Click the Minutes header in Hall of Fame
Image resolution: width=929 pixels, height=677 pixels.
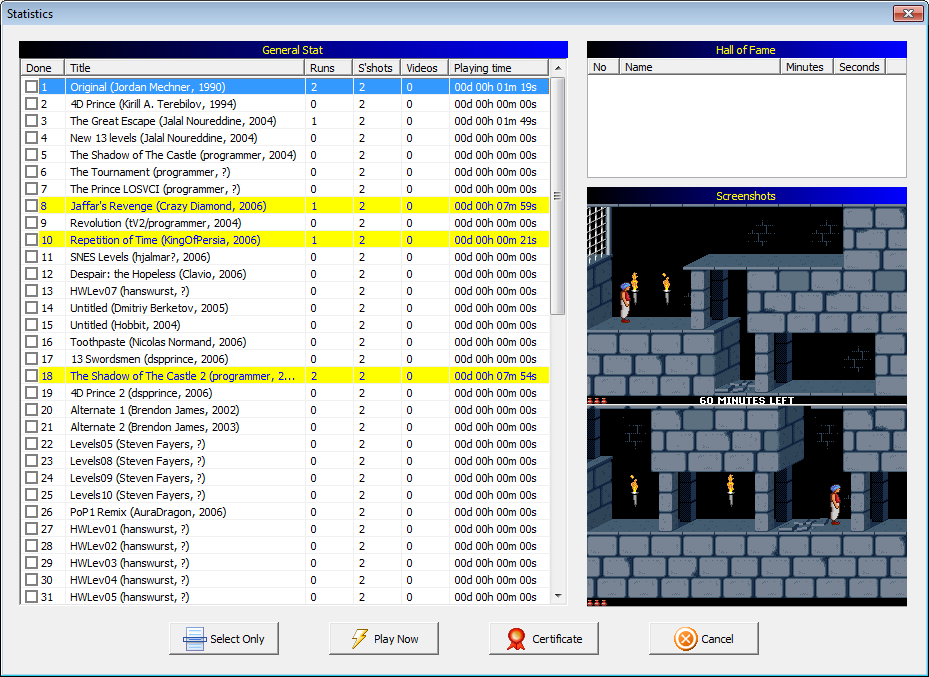point(807,67)
